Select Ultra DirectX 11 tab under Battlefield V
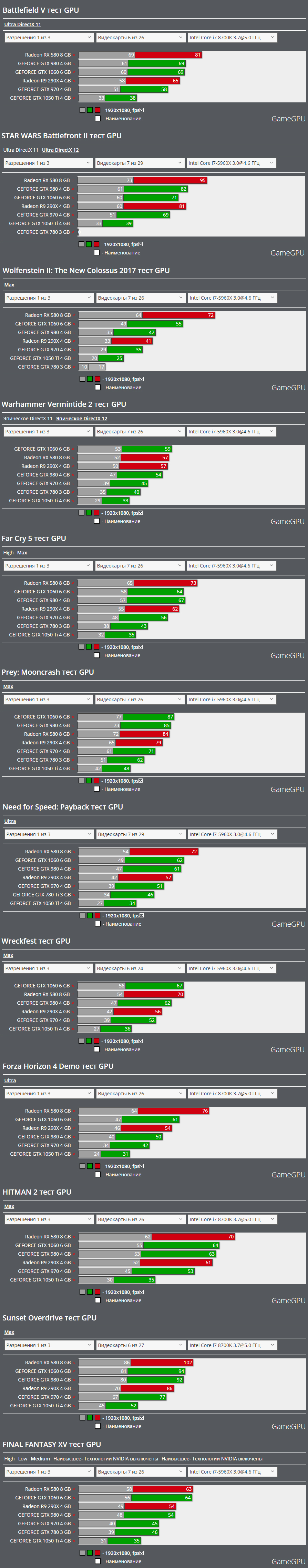 (x=22, y=24)
